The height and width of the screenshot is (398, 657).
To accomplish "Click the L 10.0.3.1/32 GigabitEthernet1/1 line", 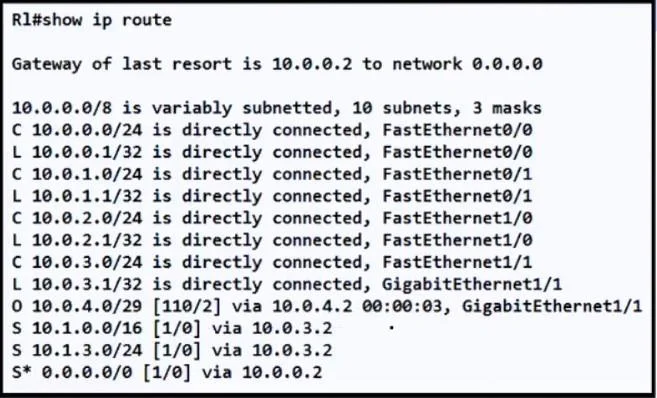I will pyautogui.click(x=287, y=284).
